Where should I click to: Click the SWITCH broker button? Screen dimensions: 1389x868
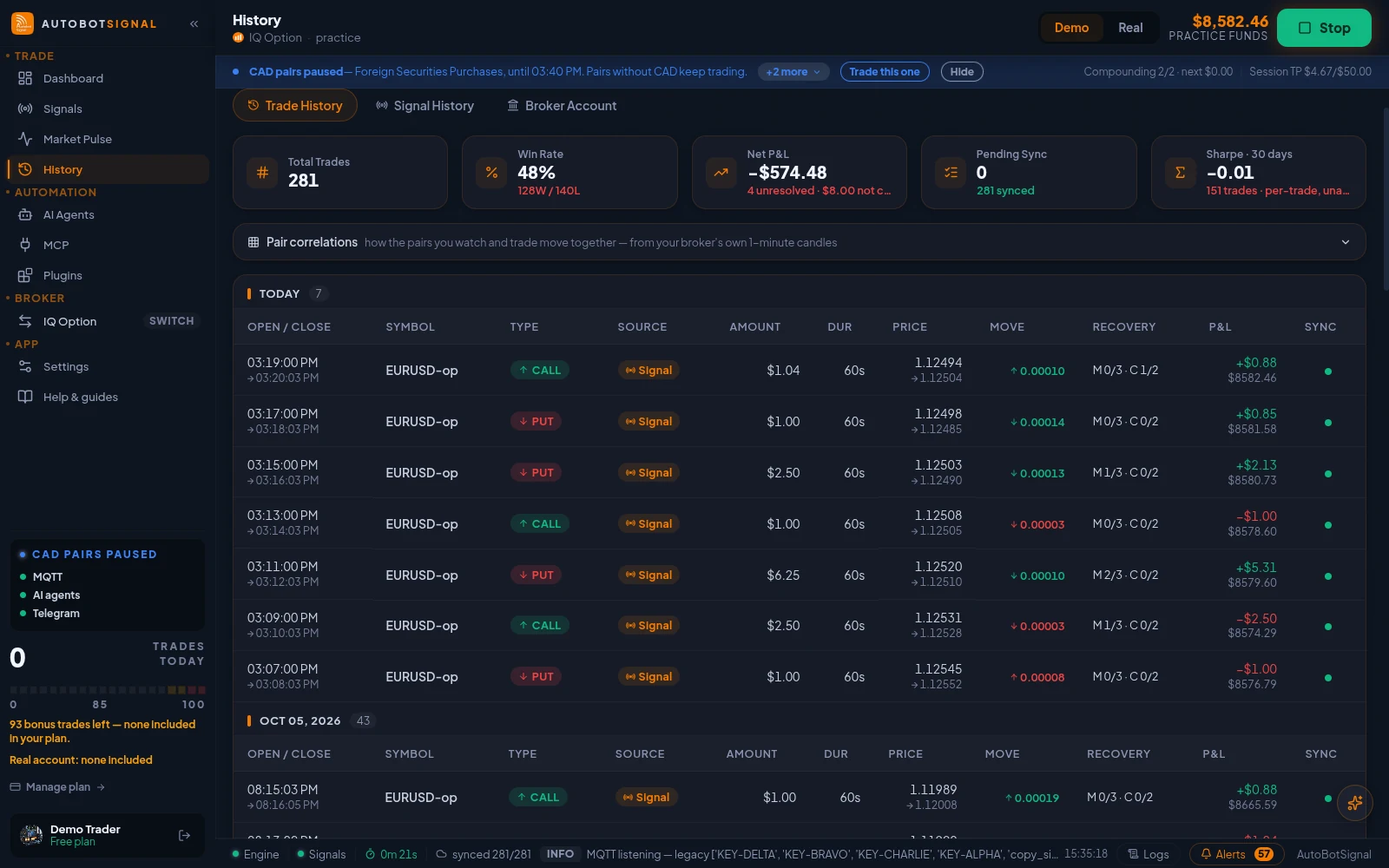[172, 321]
